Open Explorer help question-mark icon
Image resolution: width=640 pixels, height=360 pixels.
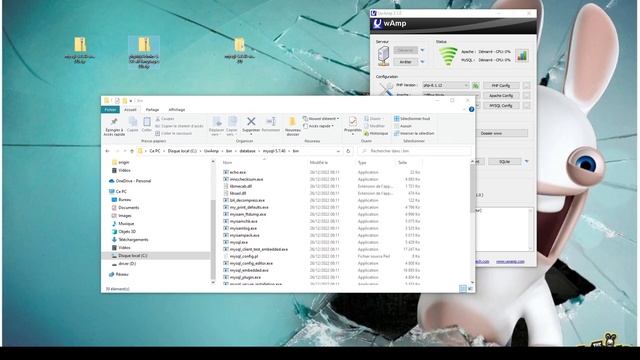pyautogui.click(x=471, y=109)
